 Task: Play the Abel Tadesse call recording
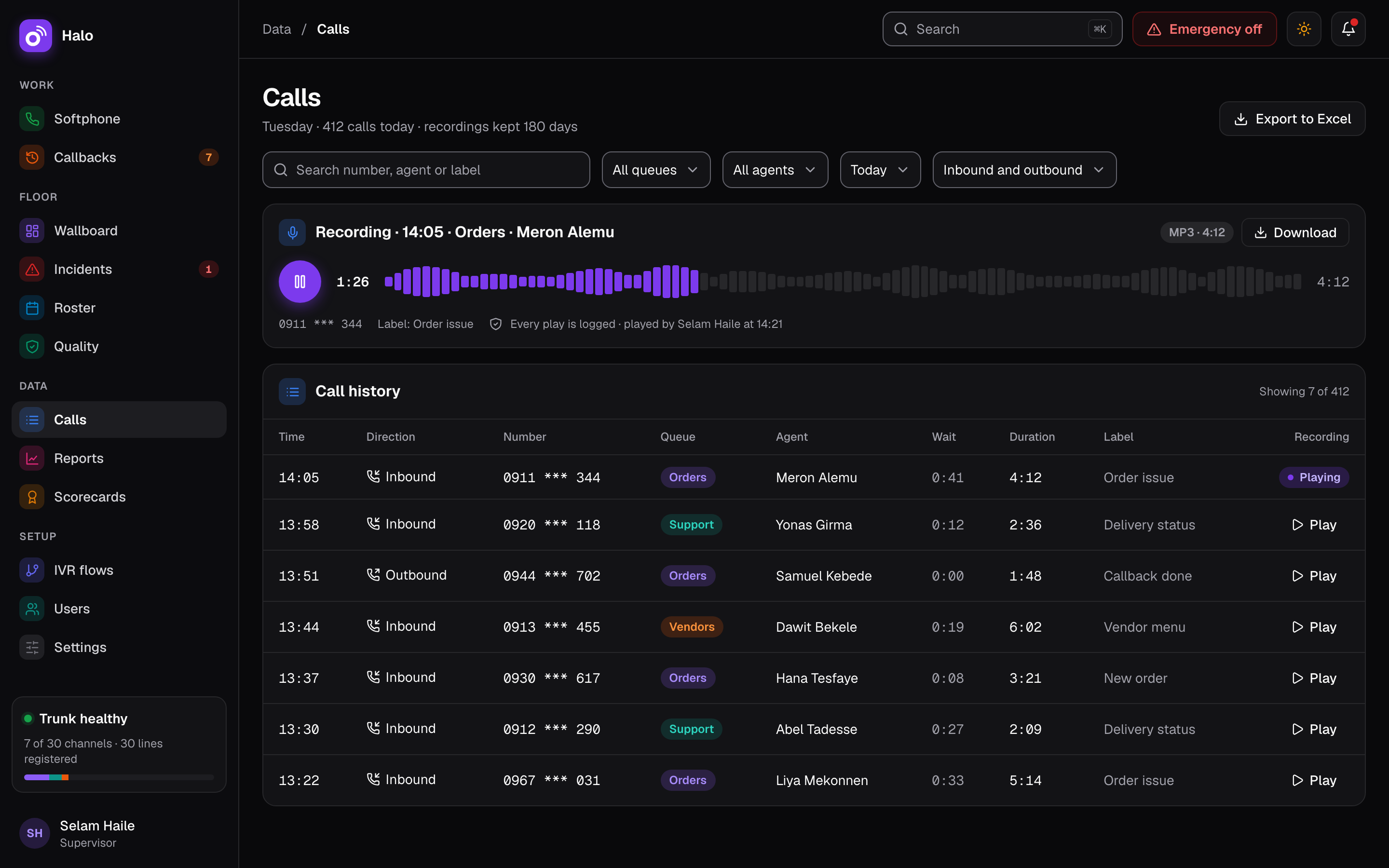click(1314, 729)
